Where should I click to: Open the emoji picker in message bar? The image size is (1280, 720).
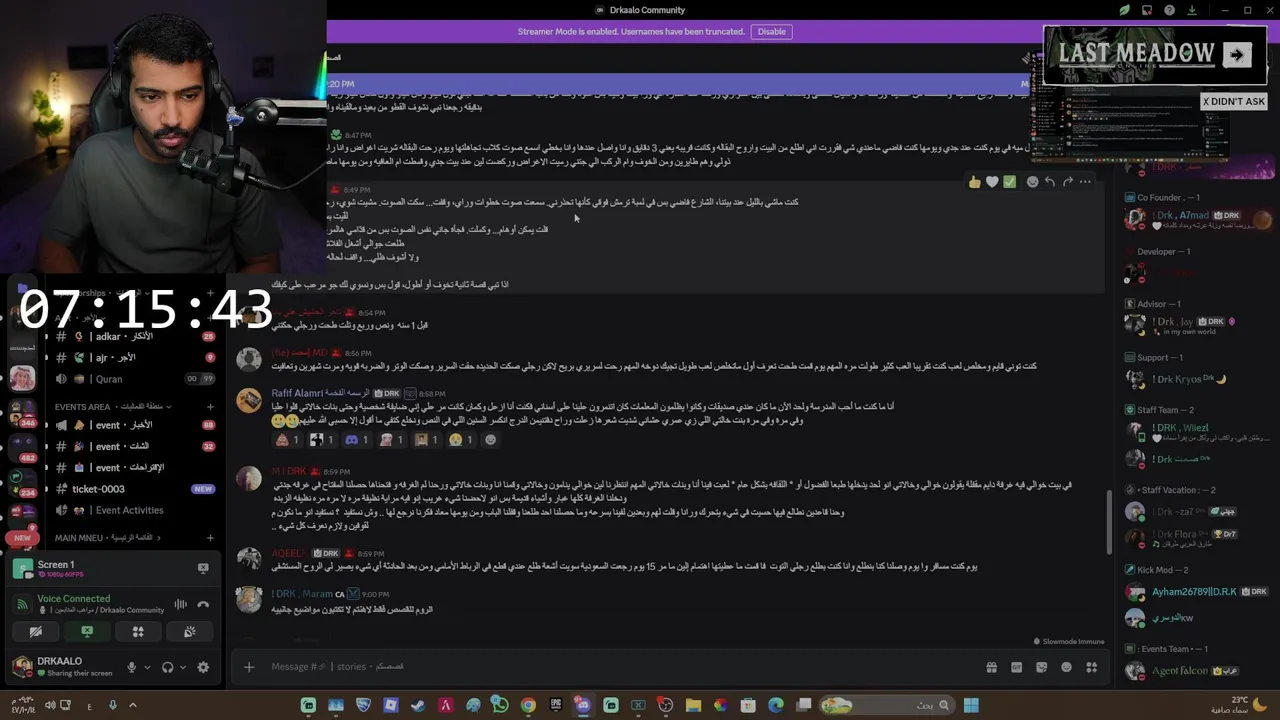tap(1066, 667)
